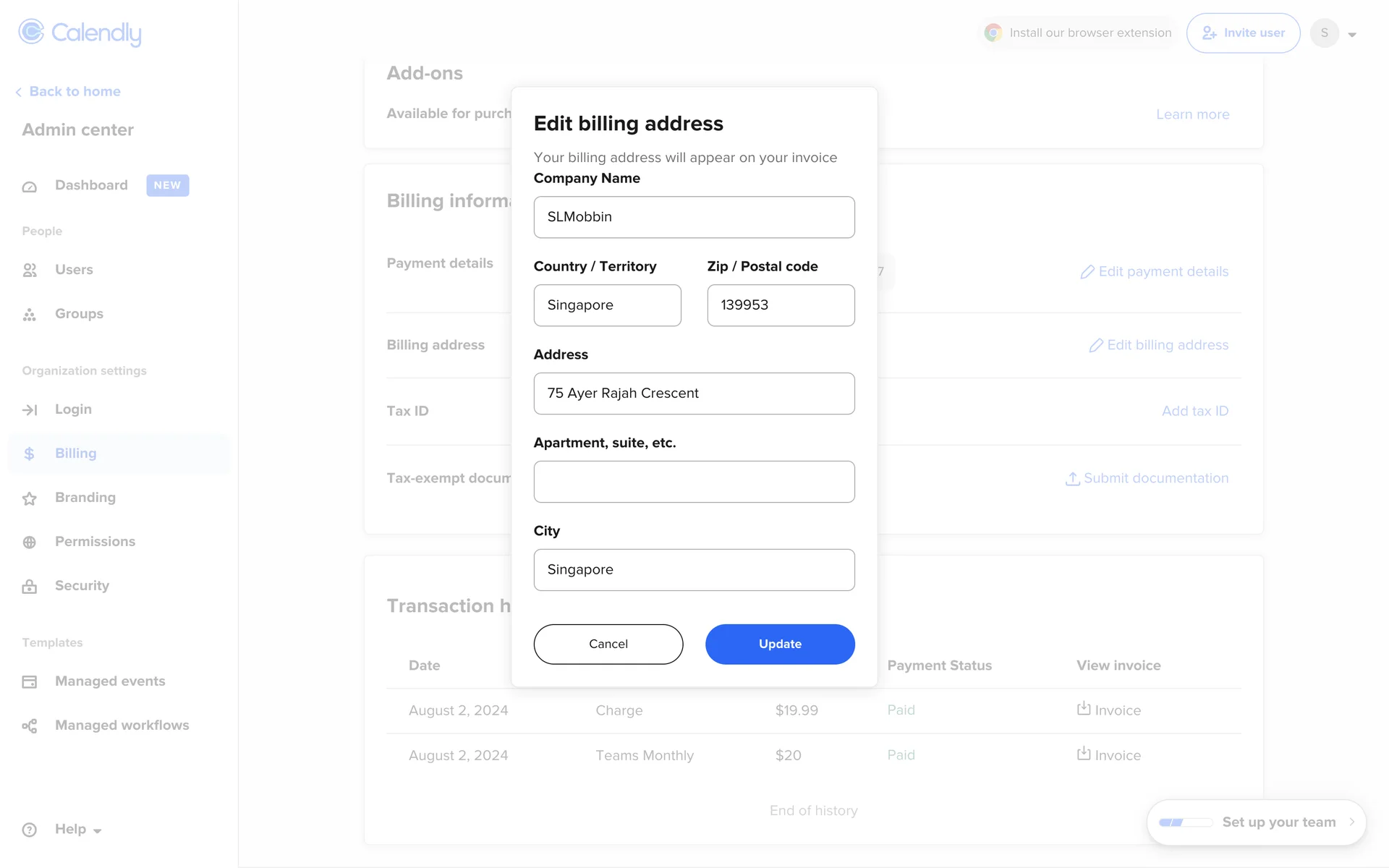Cancel the billing address edit
This screenshot has width=1389, height=868.
tap(608, 644)
